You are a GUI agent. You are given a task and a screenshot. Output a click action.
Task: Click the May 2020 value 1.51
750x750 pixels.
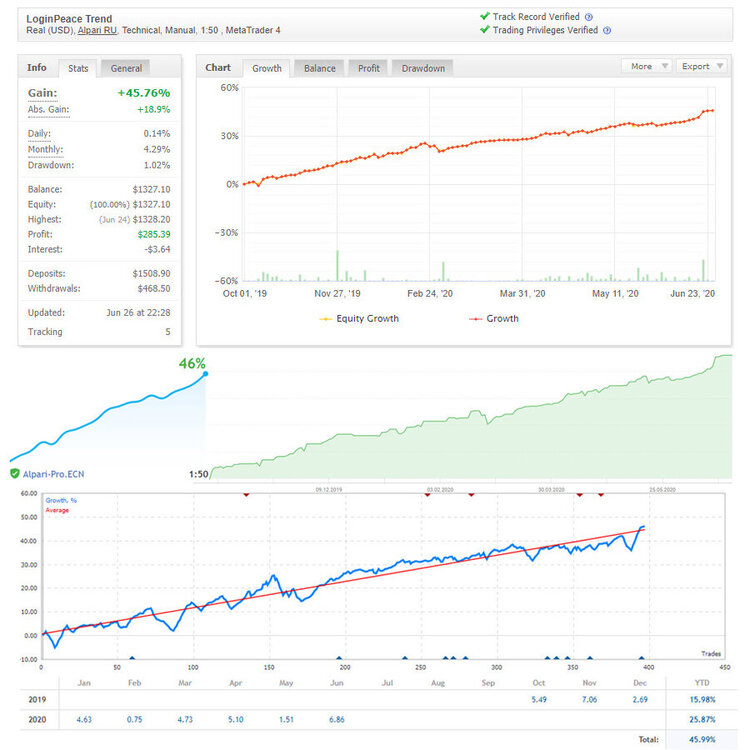[x=286, y=719]
